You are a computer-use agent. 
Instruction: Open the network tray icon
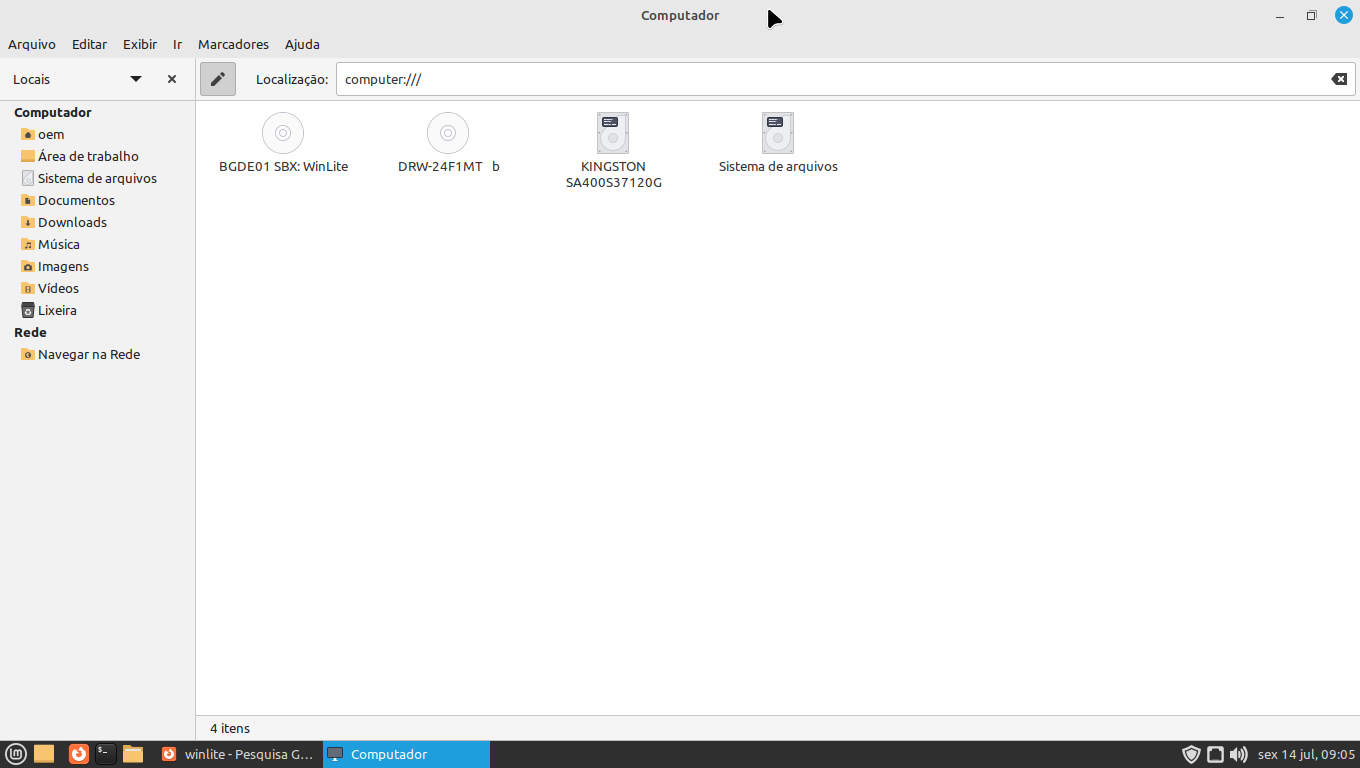click(x=1215, y=754)
